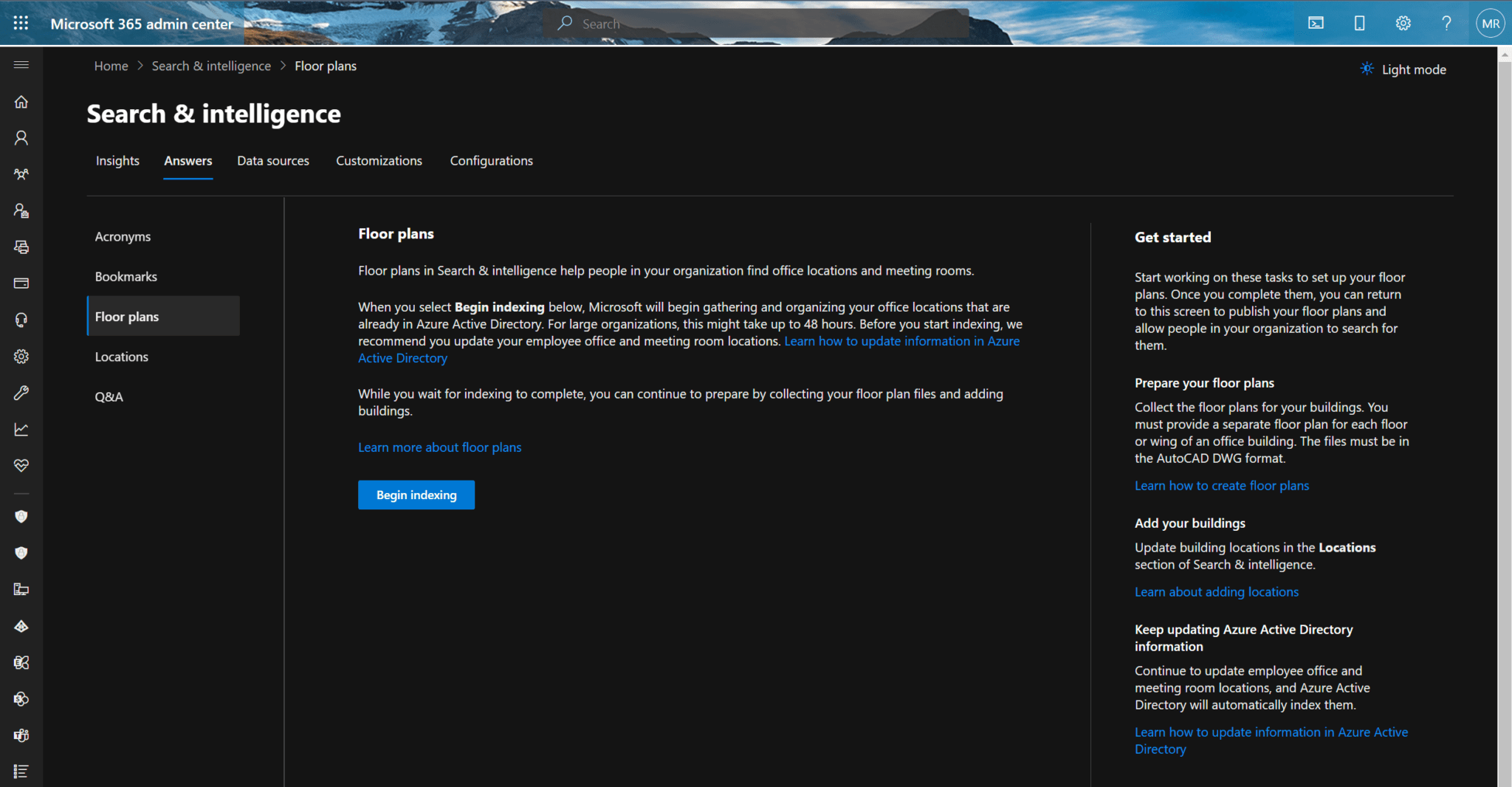Open the Configurations tab

click(491, 160)
